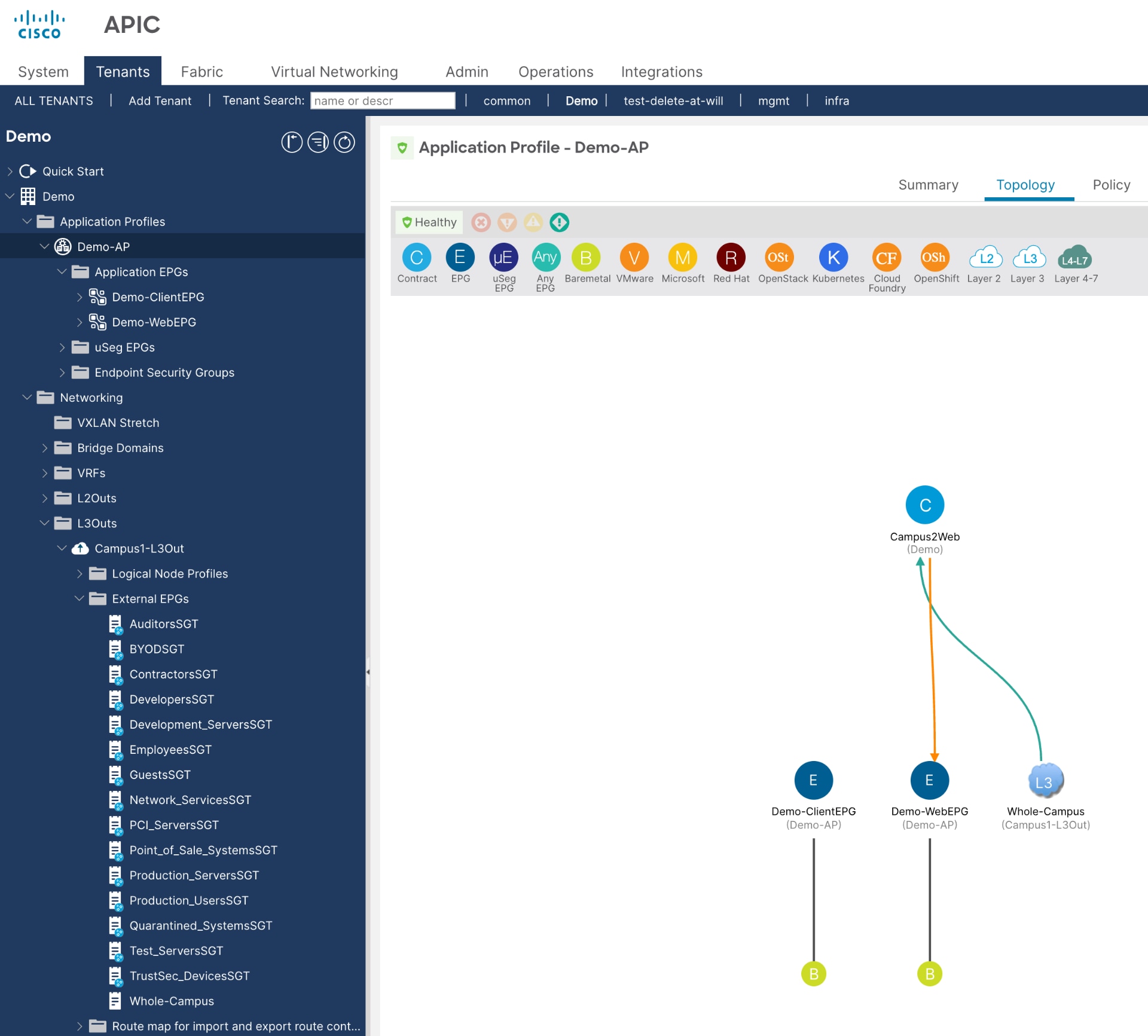Toggle the critical fault filter icon
This screenshot has height=1036, width=1148.
point(481,222)
